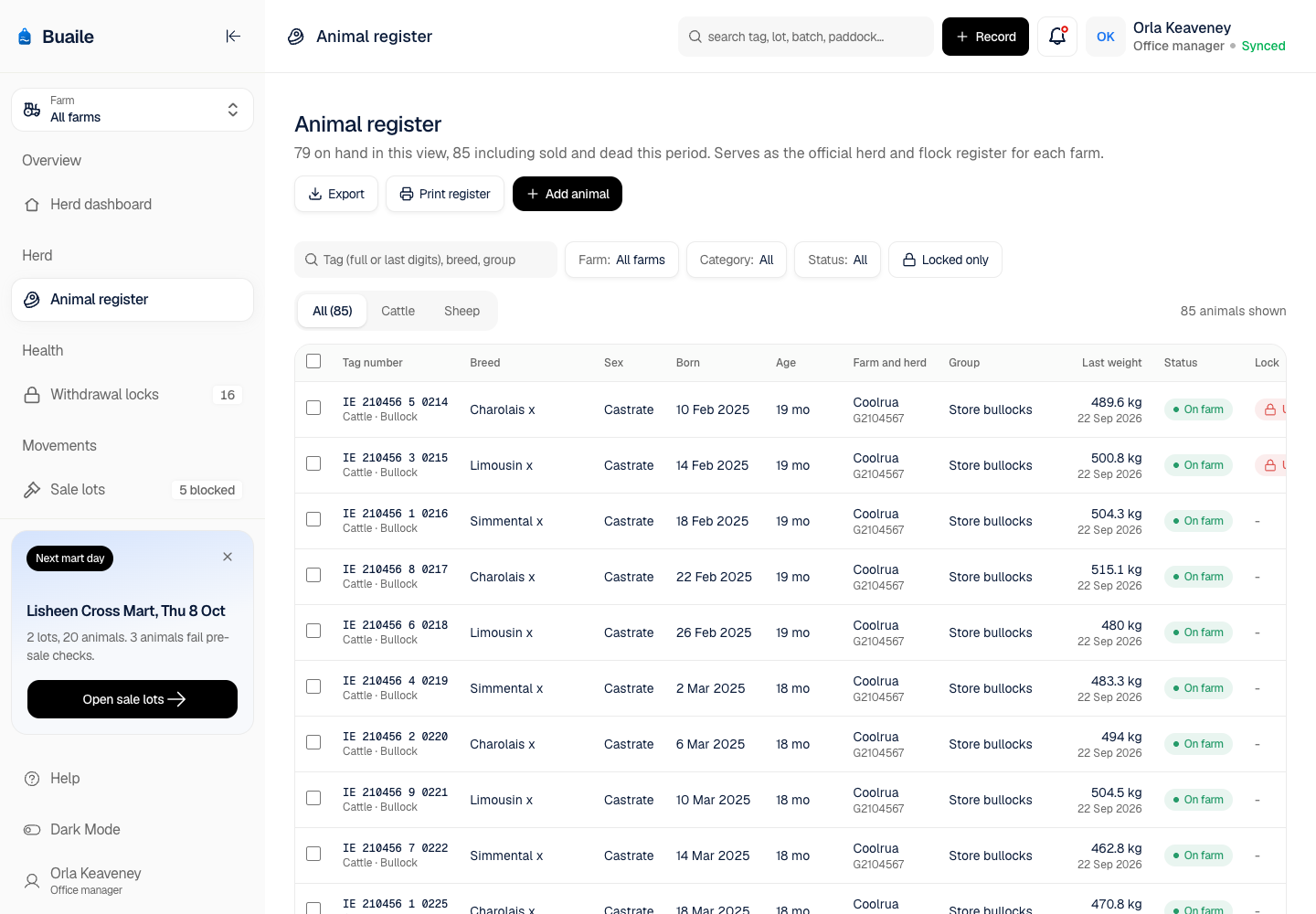Switch to the All (85) tab

pos(333,311)
